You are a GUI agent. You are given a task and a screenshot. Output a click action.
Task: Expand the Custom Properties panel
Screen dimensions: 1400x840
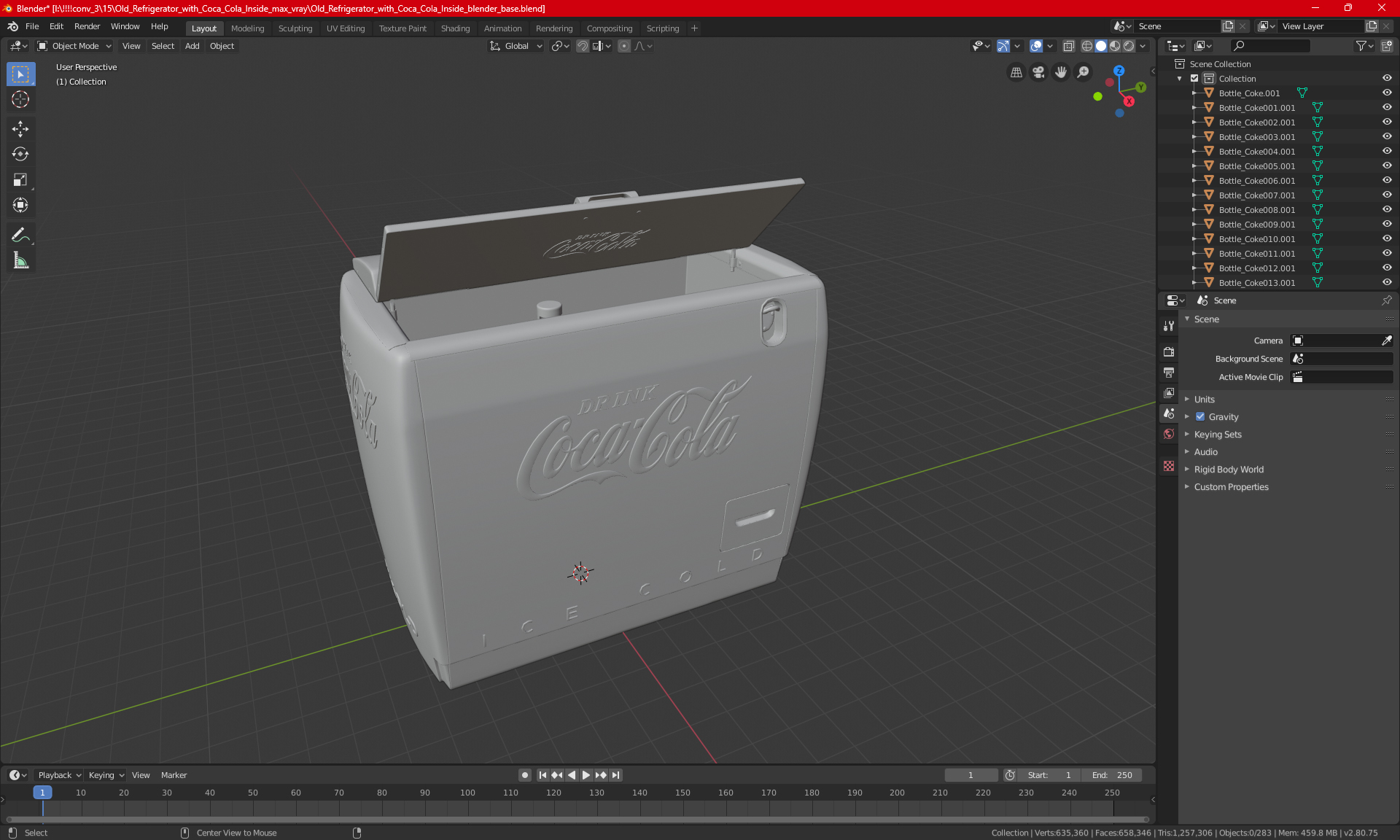pyautogui.click(x=1231, y=487)
